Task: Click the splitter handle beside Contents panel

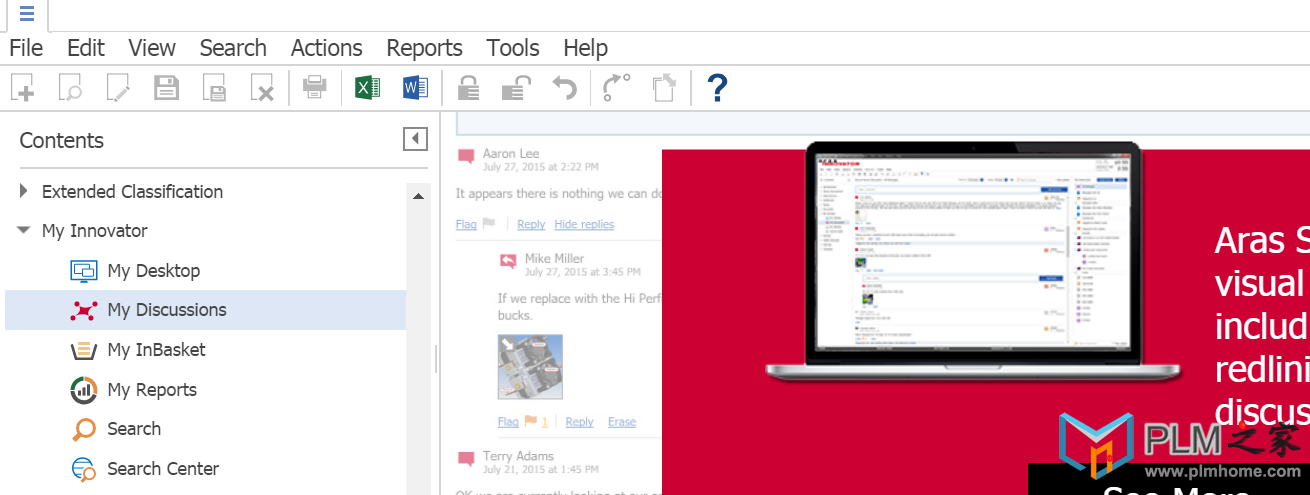Action: coord(436,359)
